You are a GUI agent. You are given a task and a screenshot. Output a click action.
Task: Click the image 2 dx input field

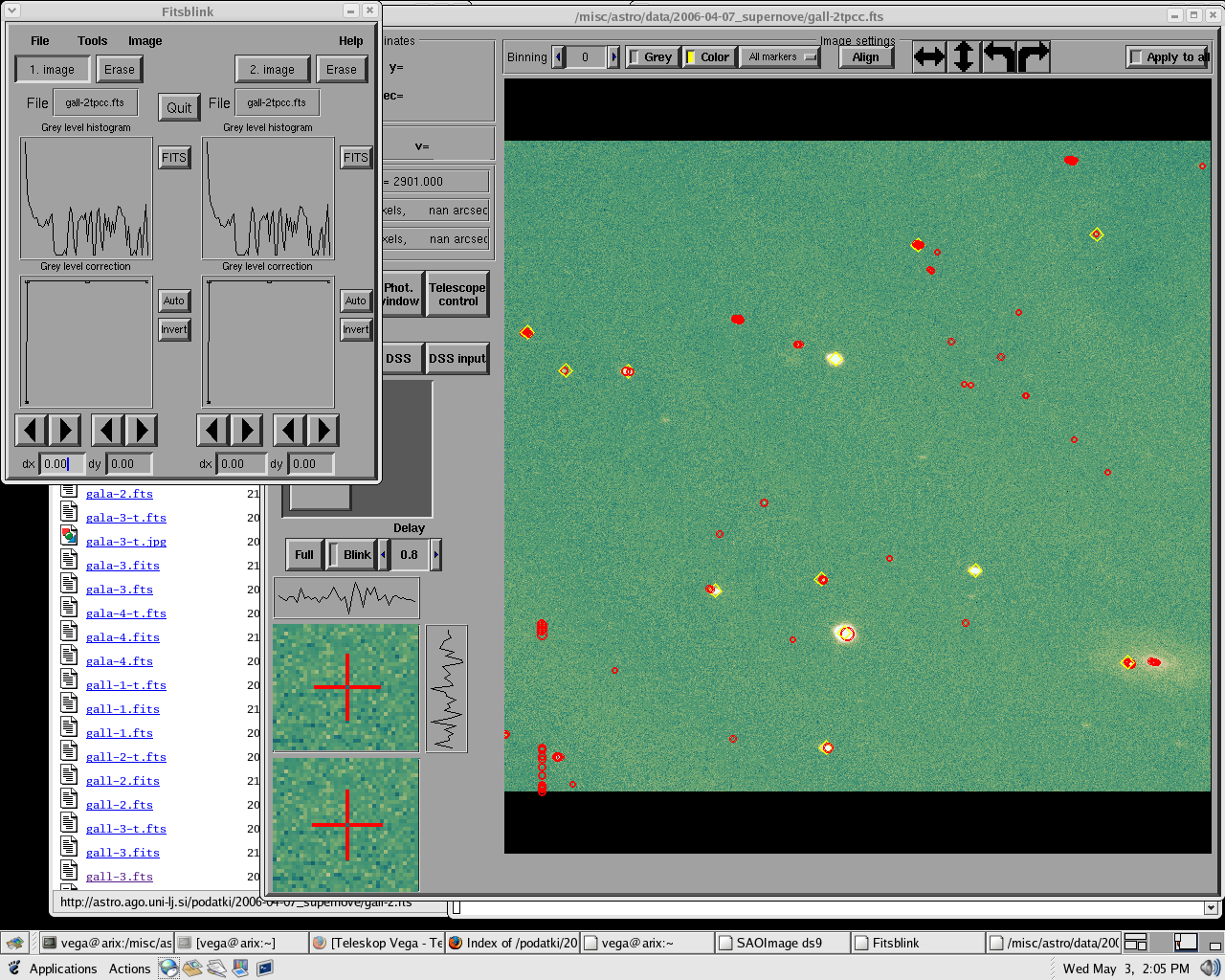[x=243, y=464]
